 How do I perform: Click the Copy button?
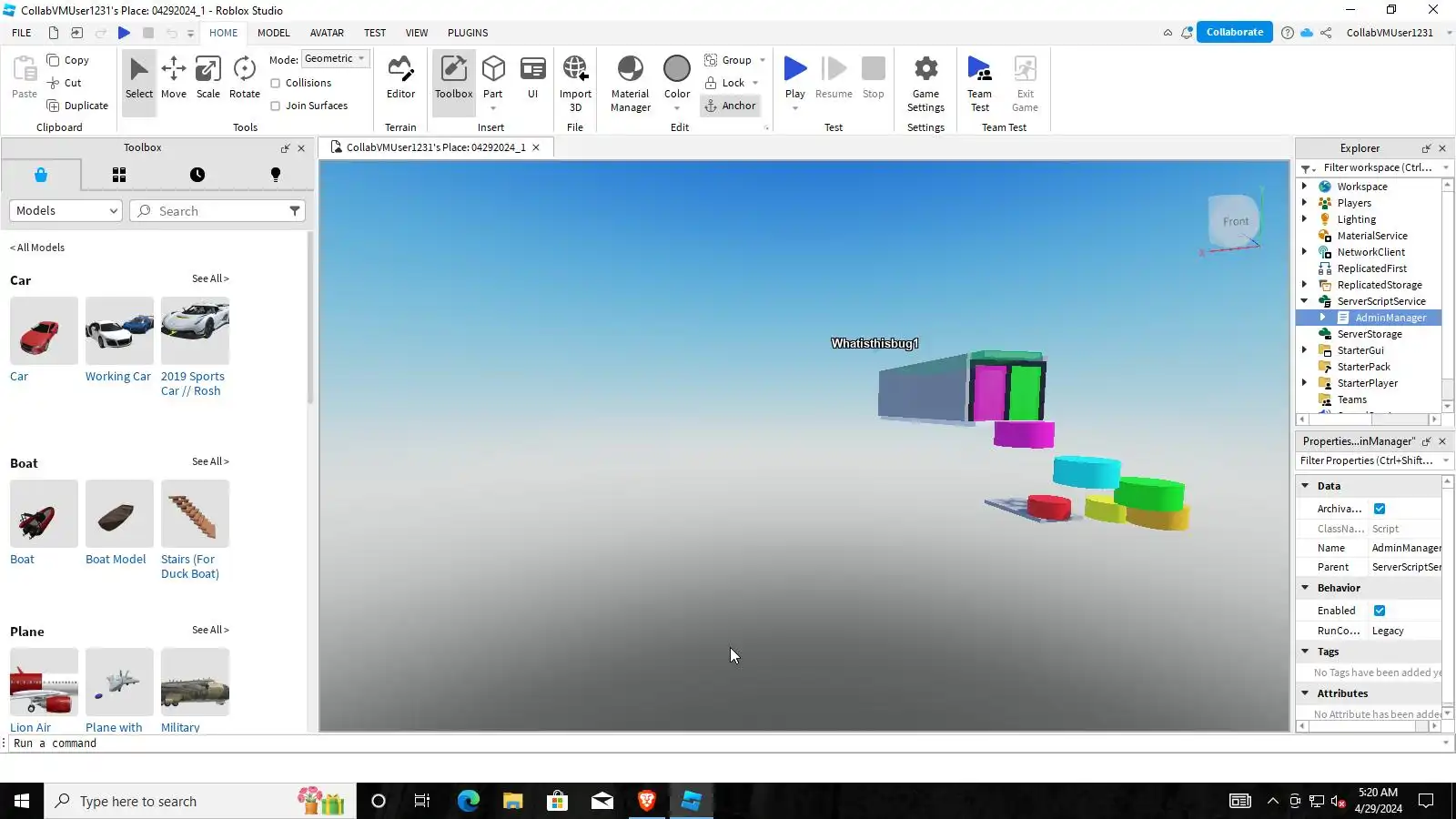[68, 60]
